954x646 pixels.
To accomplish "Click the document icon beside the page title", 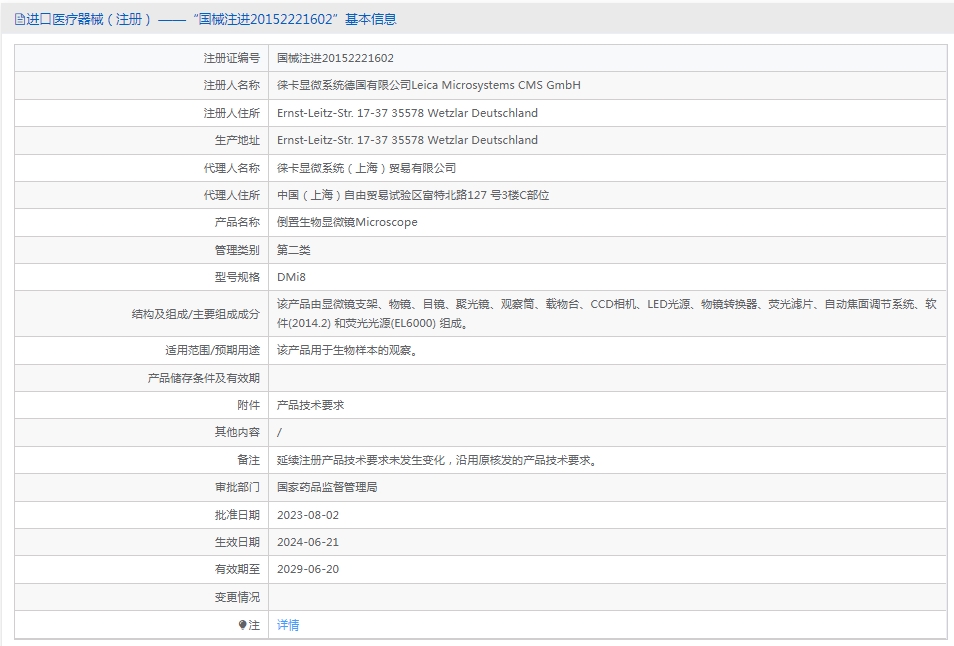I will 20,19.
